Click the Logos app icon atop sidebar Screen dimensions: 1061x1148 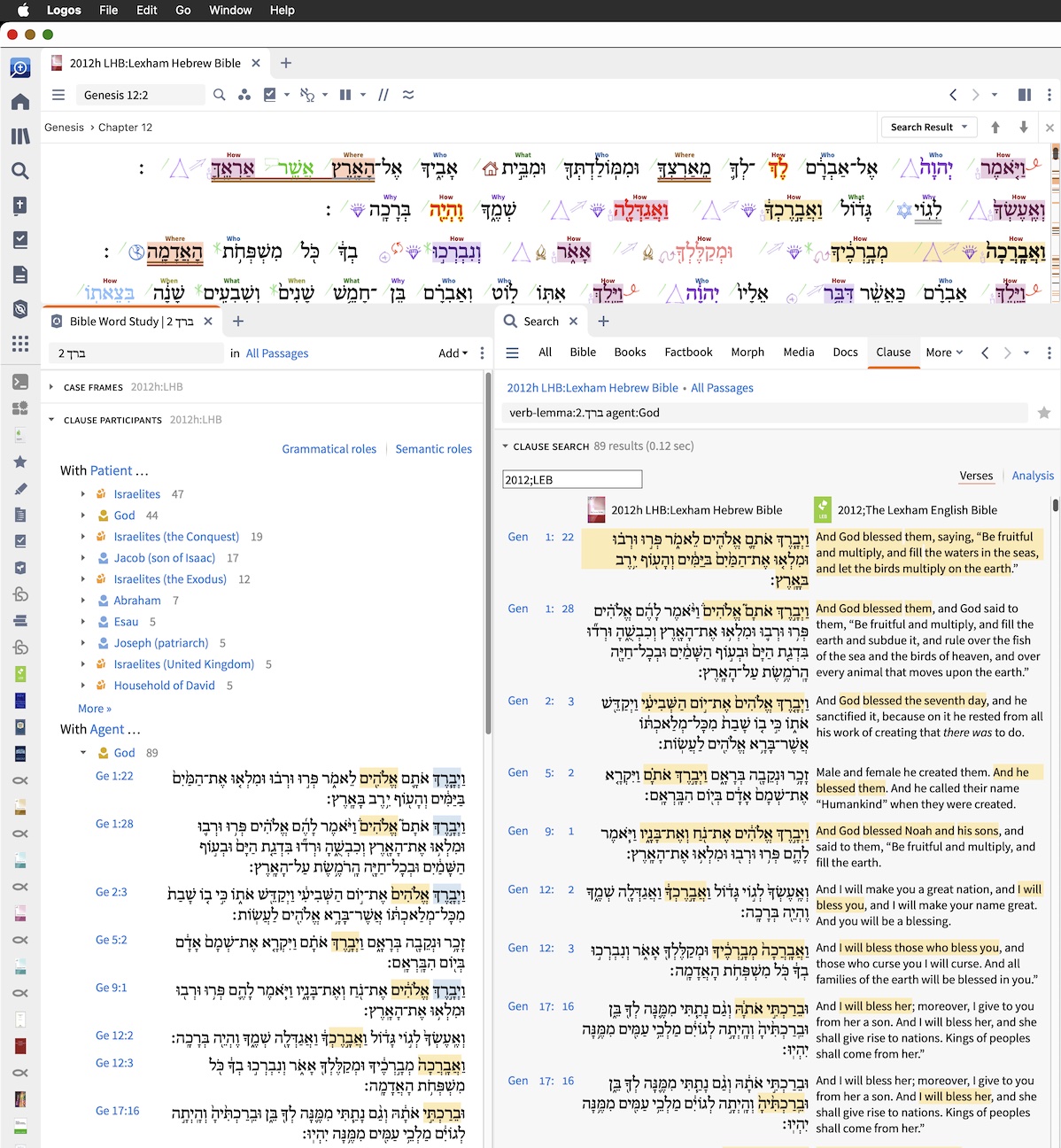click(x=19, y=67)
